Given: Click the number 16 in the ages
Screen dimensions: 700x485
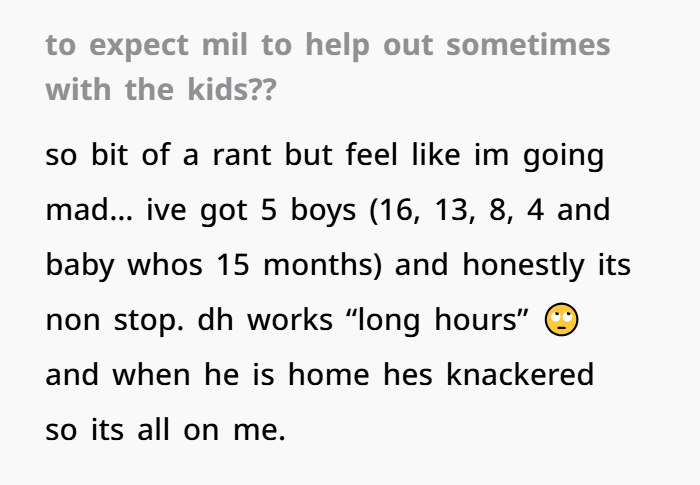Looking at the screenshot, I should [399, 210].
